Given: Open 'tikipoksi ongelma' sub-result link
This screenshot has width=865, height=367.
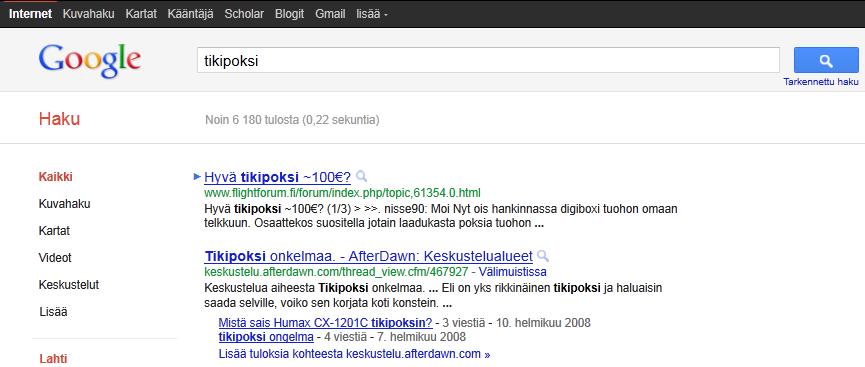Looking at the screenshot, I should pyautogui.click(x=266, y=337).
